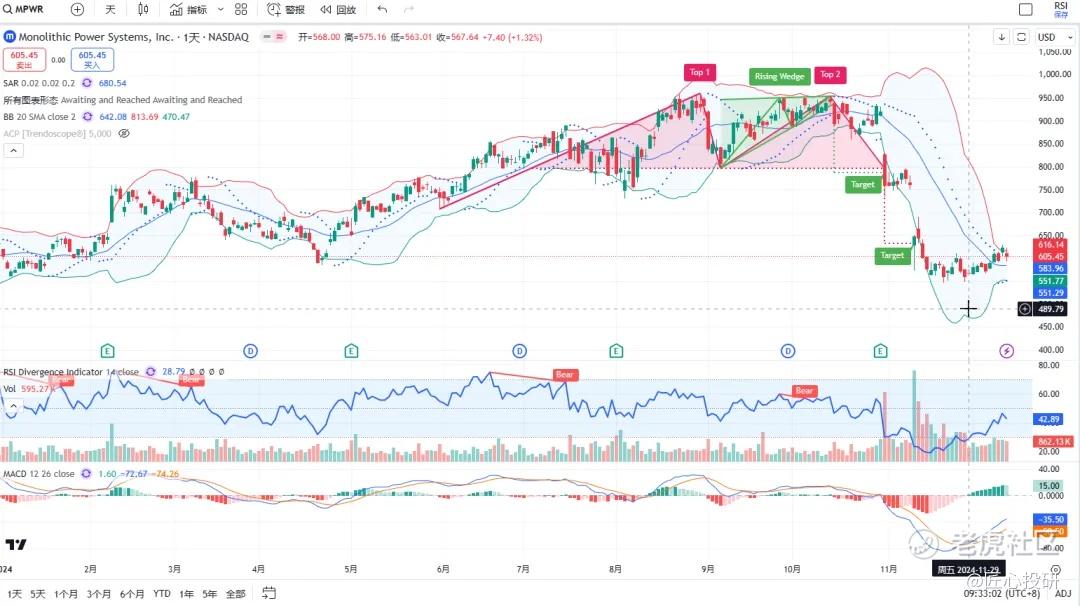
Task: Show the hidden ACP Trendoscope indicator
Action: pyautogui.click(x=124, y=134)
